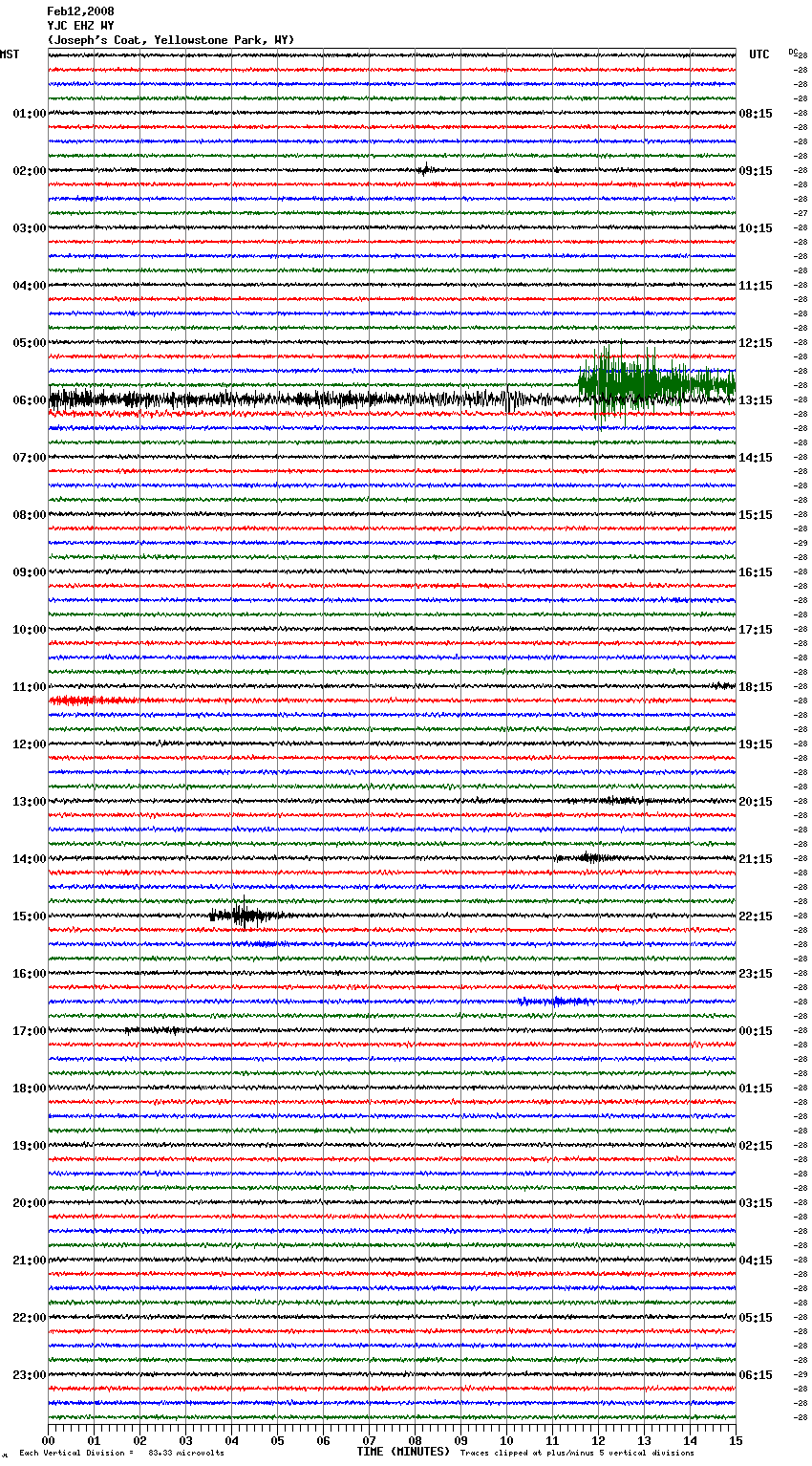This screenshot has height=1466, width=812.
Task: Click the 10:15 UTC time label
Action: click(x=756, y=228)
